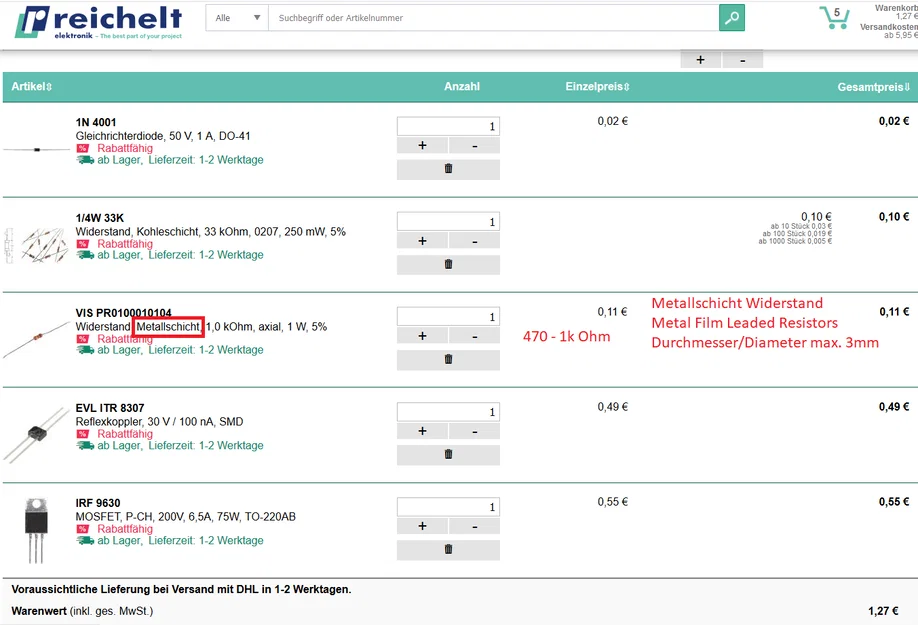Click 'ab 10 Stück 0,03 €' price tier

point(801,226)
